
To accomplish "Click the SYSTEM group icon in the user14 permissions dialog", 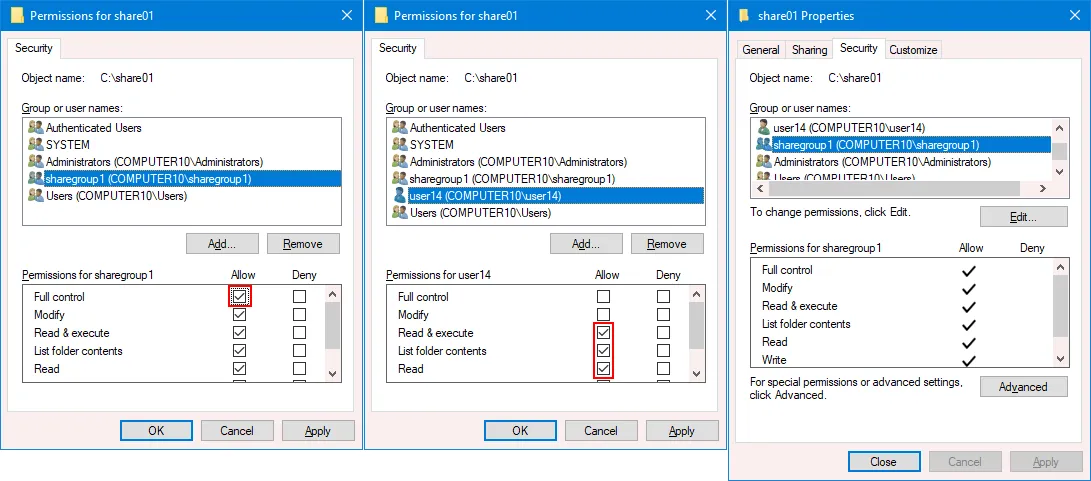I will [x=400, y=145].
